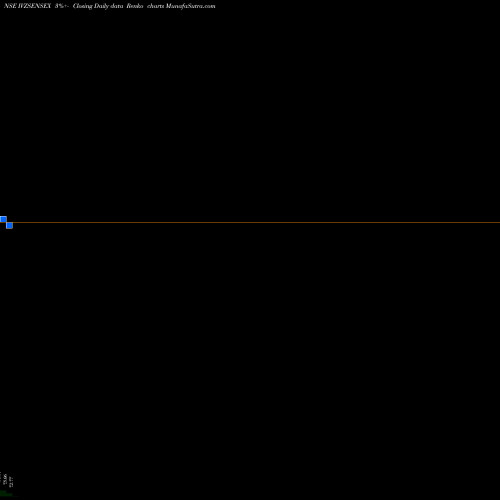This screenshot has width=500, height=500.
Task: Click the Daily data header text
Action: click(108, 6)
